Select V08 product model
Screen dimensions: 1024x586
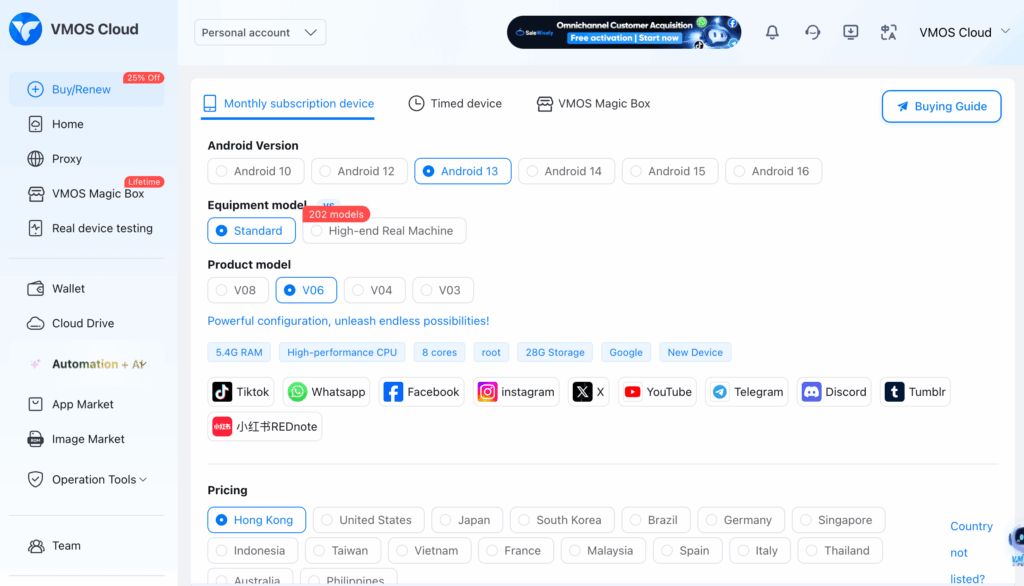[238, 290]
